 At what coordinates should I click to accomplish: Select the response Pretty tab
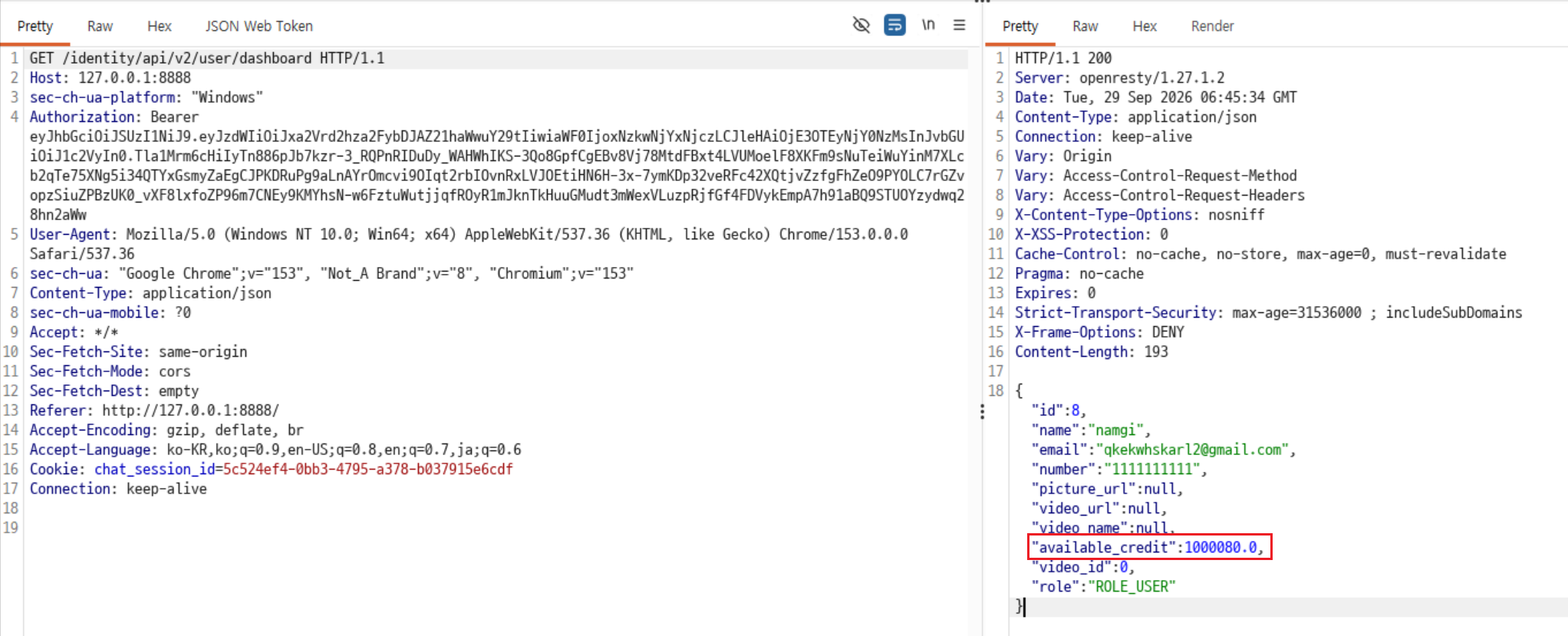pyautogui.click(x=1020, y=26)
